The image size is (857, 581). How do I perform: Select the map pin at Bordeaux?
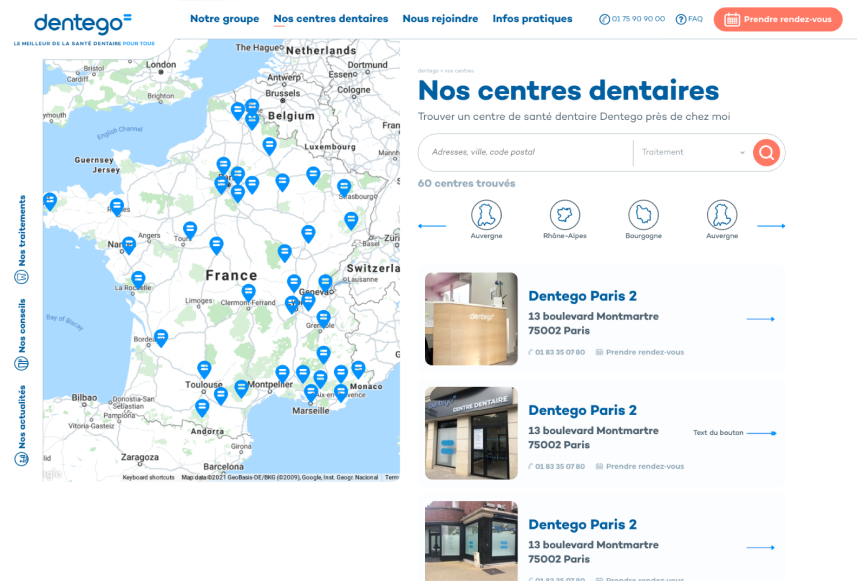tap(161, 337)
